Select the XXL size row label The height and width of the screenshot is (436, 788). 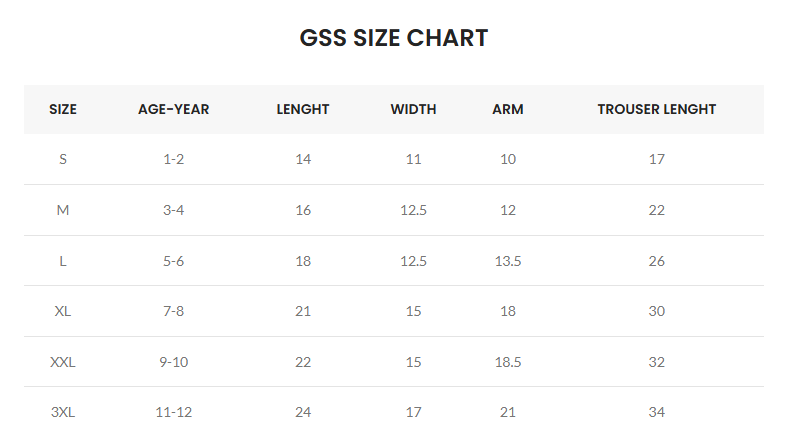(x=63, y=362)
